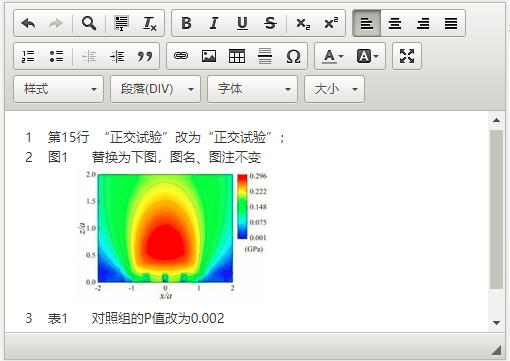Image resolution: width=510 pixels, height=361 pixels.
Task: Toggle Bold formatting
Action: (x=186, y=23)
